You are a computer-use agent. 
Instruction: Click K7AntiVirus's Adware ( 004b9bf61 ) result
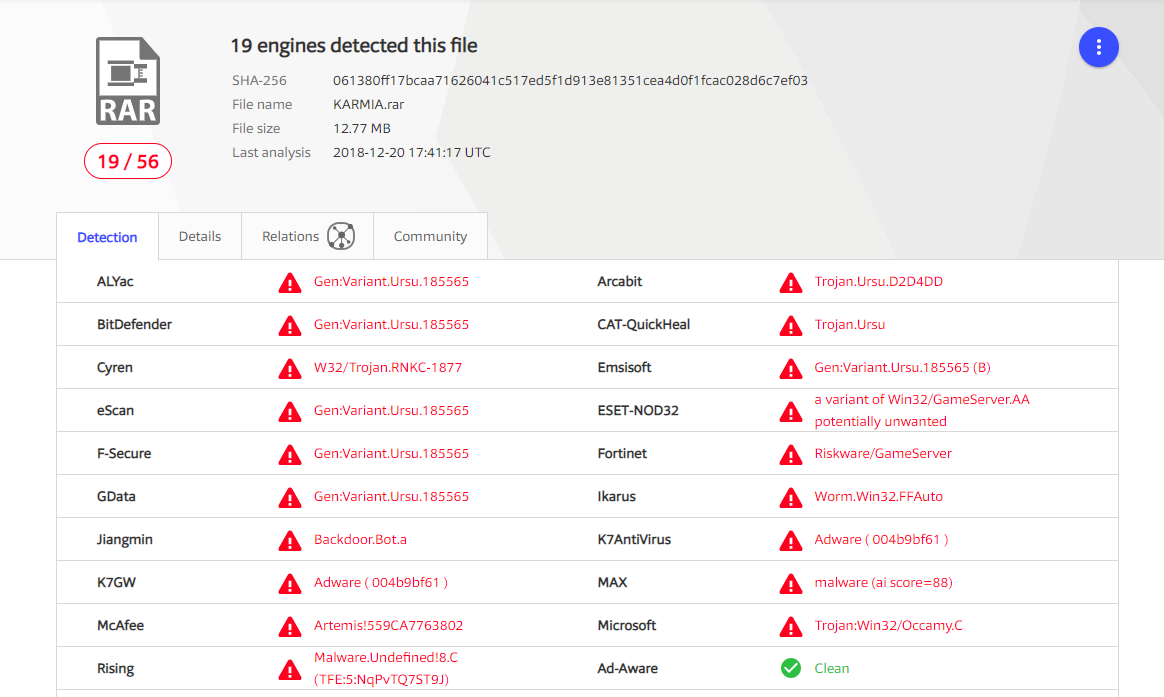pyautogui.click(x=881, y=540)
